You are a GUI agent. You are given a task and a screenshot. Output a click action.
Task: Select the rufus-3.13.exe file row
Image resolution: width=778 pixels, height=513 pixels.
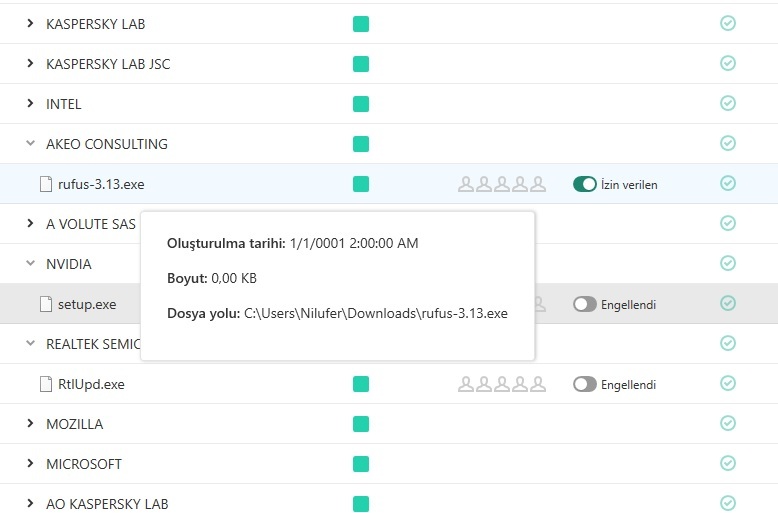pyautogui.click(x=389, y=184)
